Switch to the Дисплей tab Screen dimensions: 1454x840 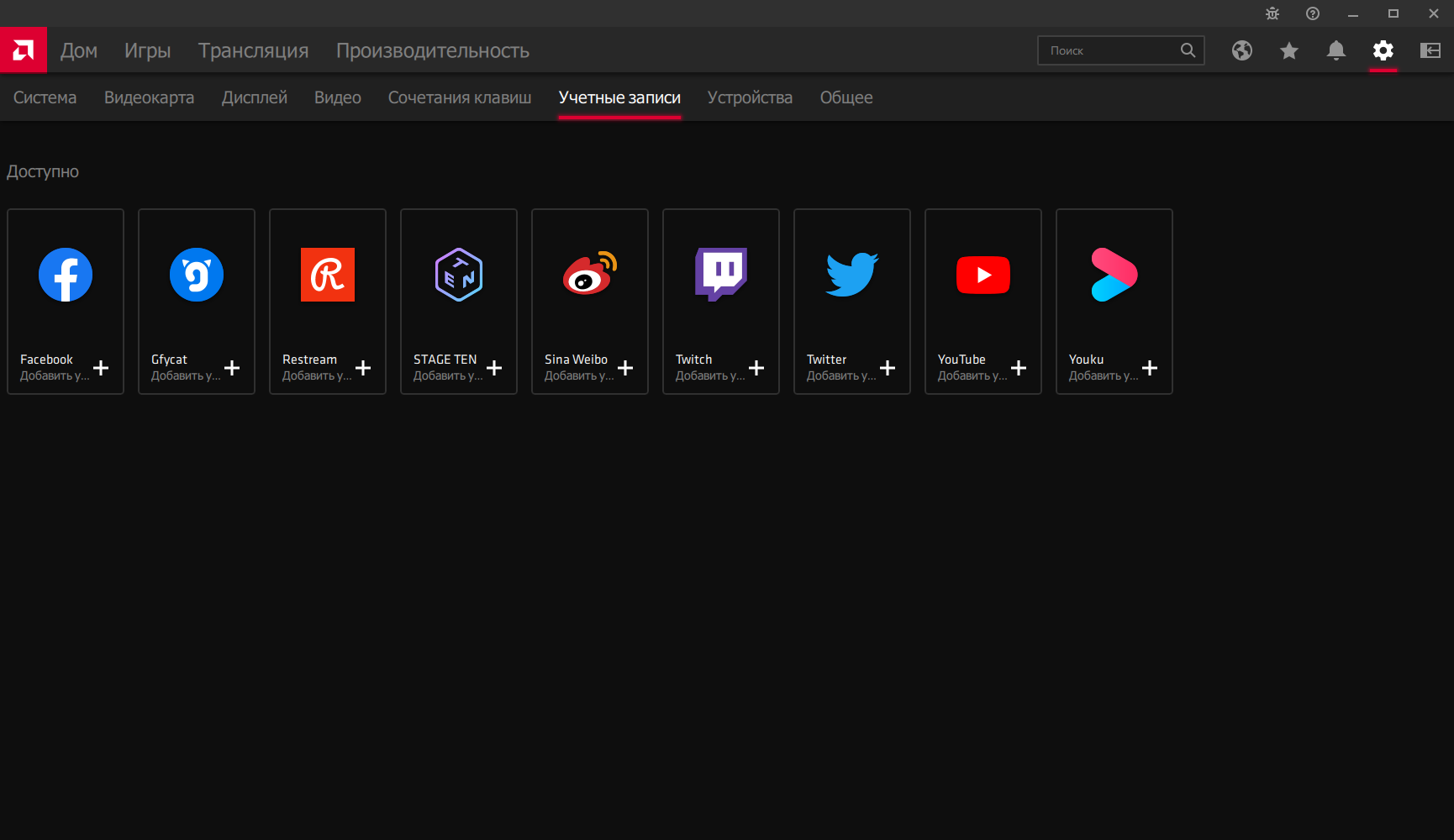coord(255,97)
